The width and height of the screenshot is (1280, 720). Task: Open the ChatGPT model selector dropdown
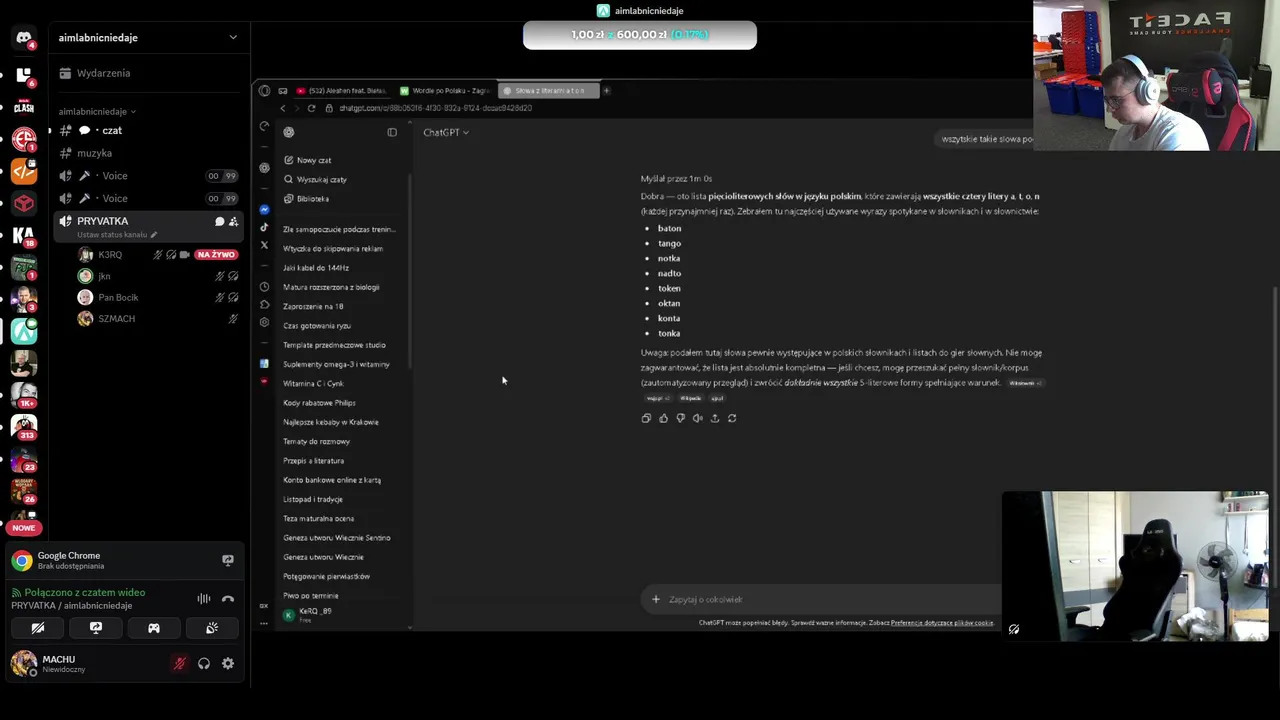click(x=446, y=132)
